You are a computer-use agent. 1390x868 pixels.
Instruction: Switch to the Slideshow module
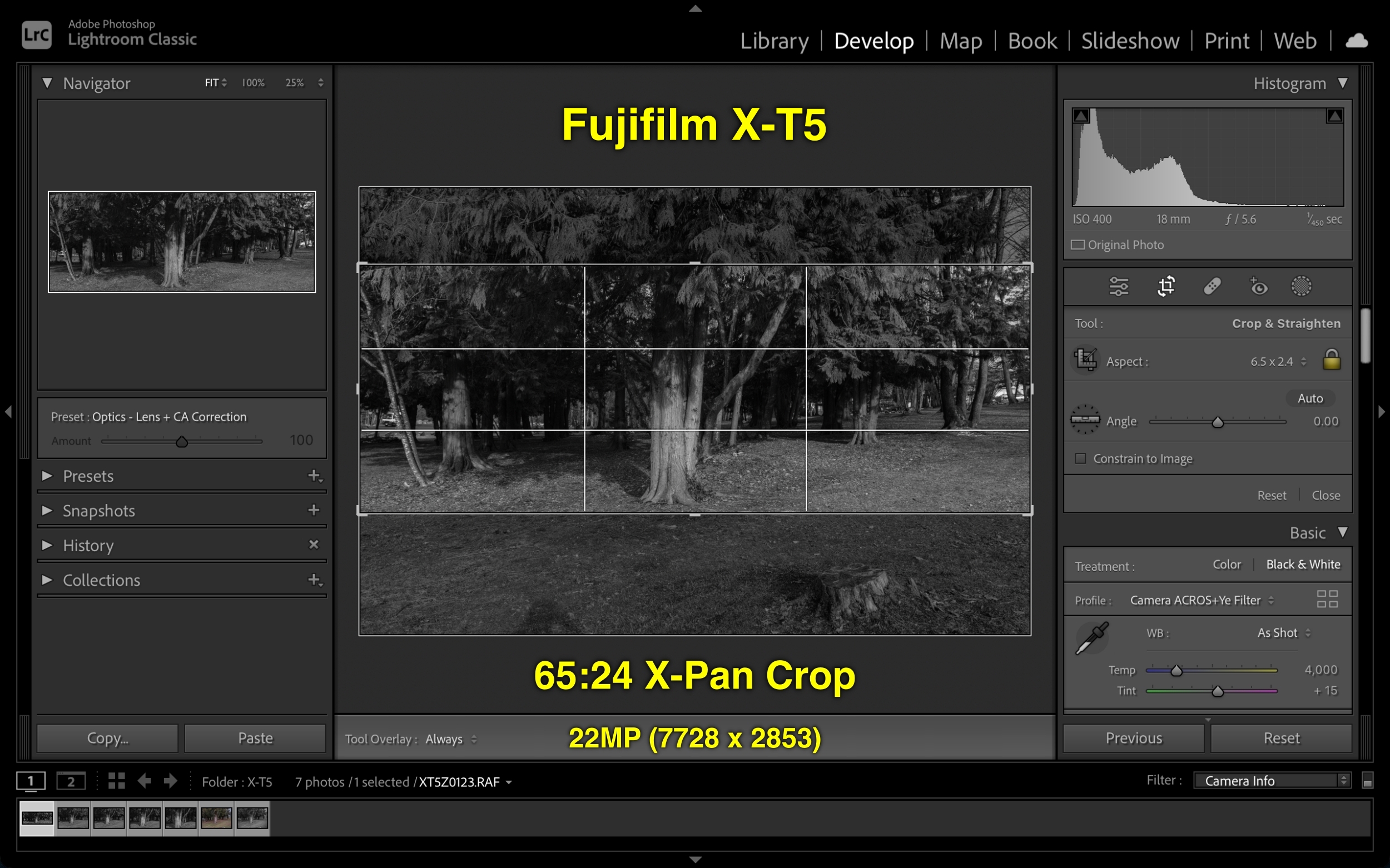(x=1130, y=41)
